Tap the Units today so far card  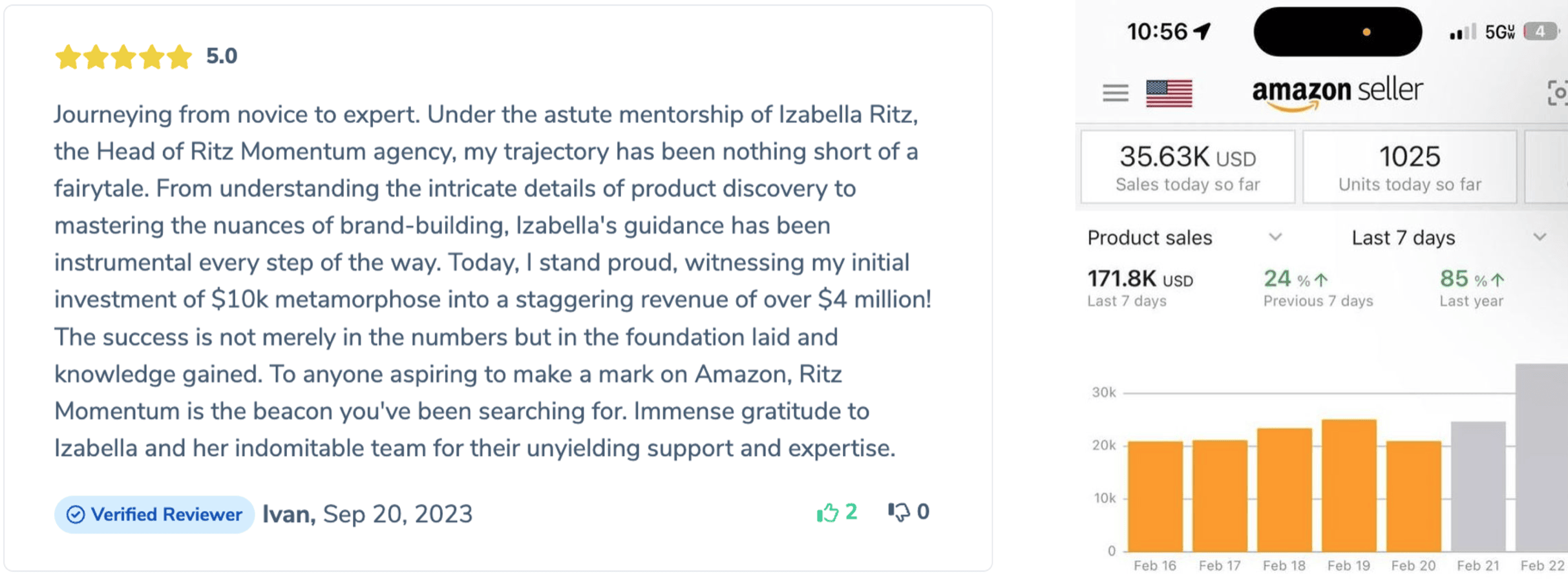(x=1410, y=167)
